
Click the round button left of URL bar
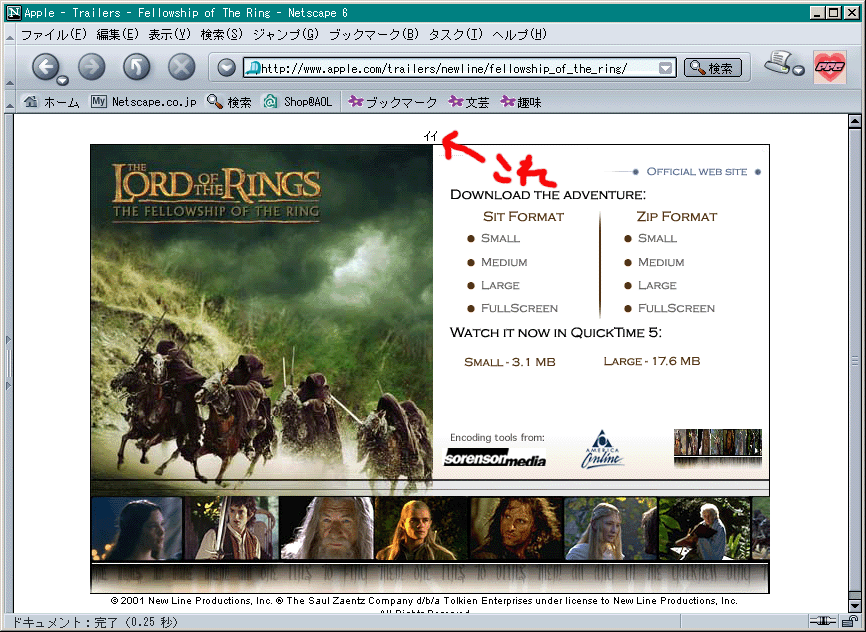tap(226, 68)
